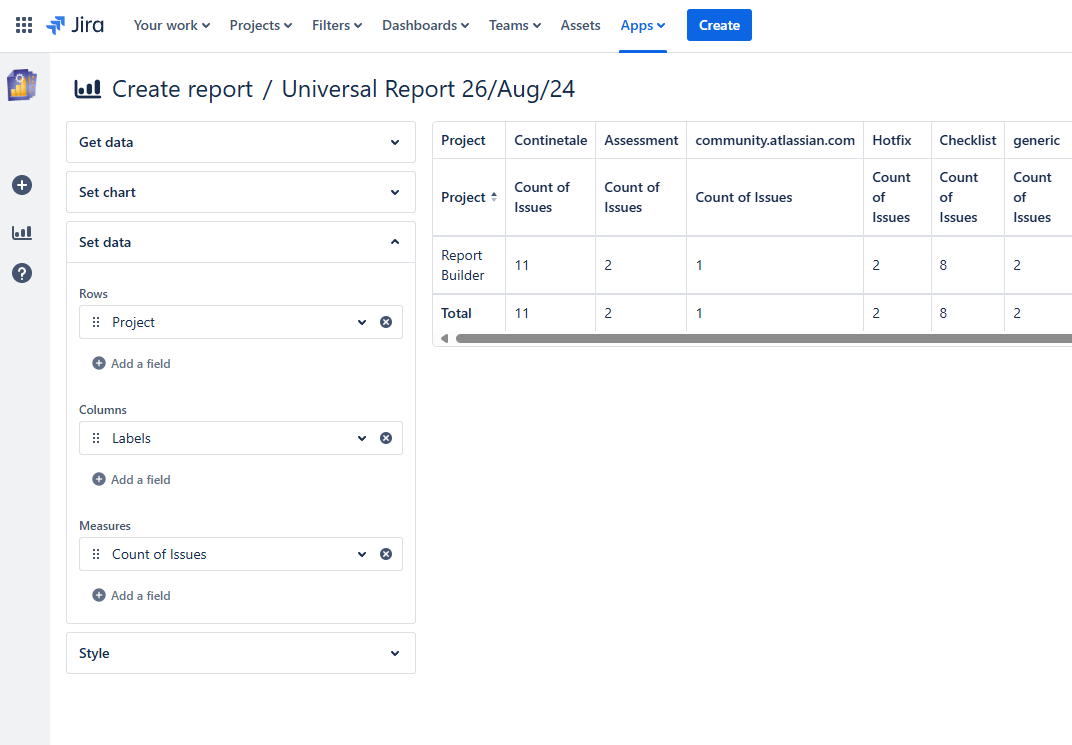
Task: Open help via the question mark icon
Action: point(22,273)
